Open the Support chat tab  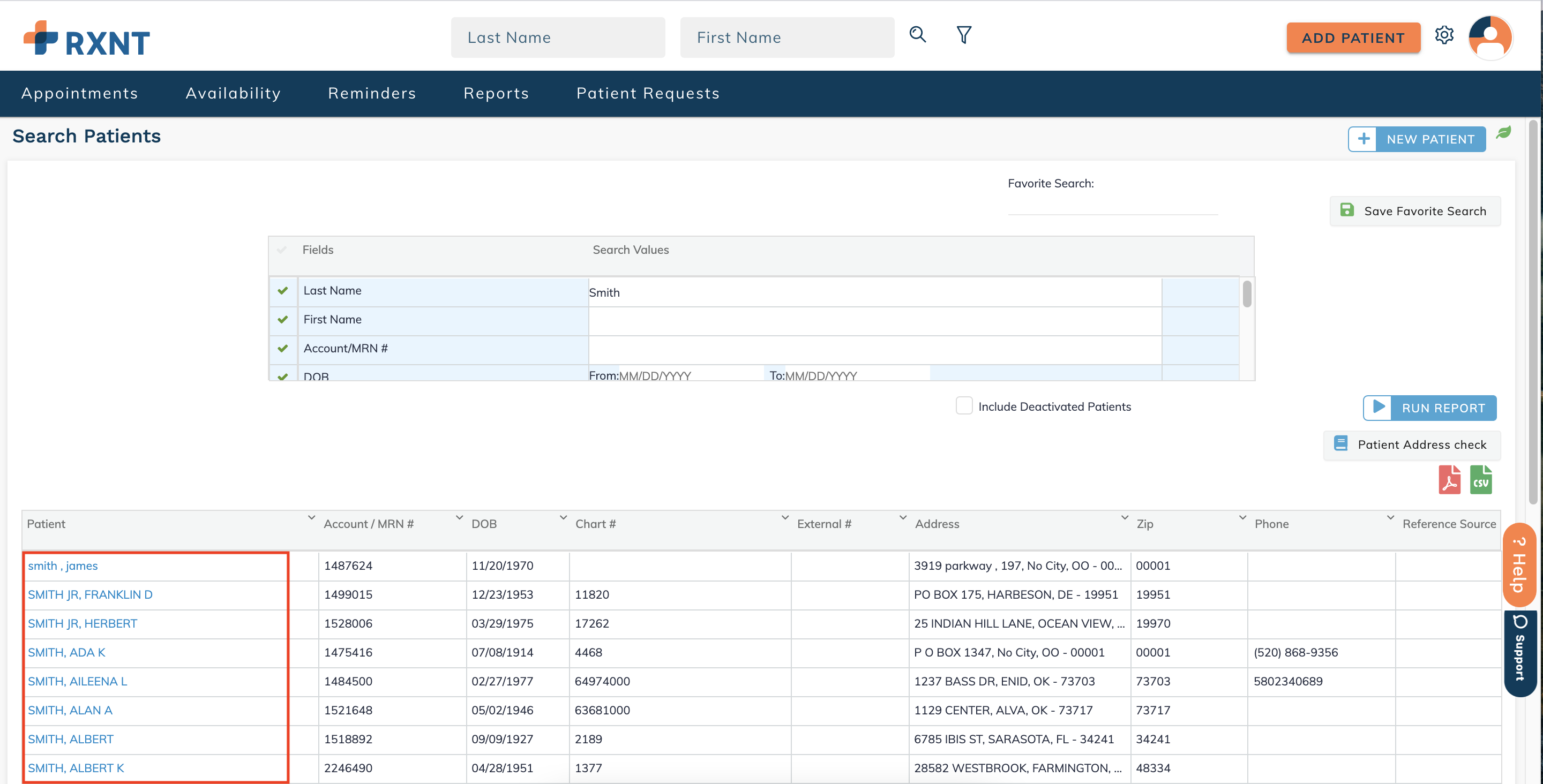pos(1519,653)
